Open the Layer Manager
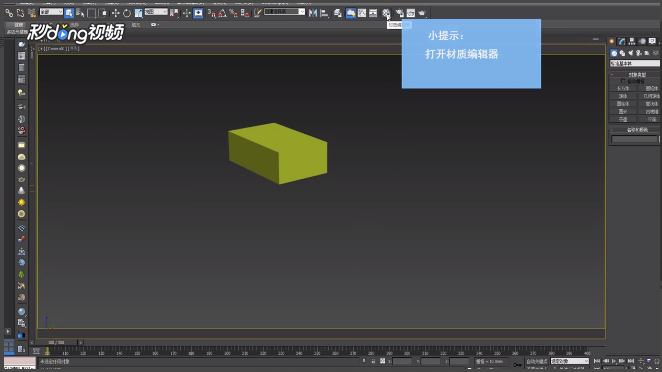Screen dimensions: 662x372 pos(338,13)
